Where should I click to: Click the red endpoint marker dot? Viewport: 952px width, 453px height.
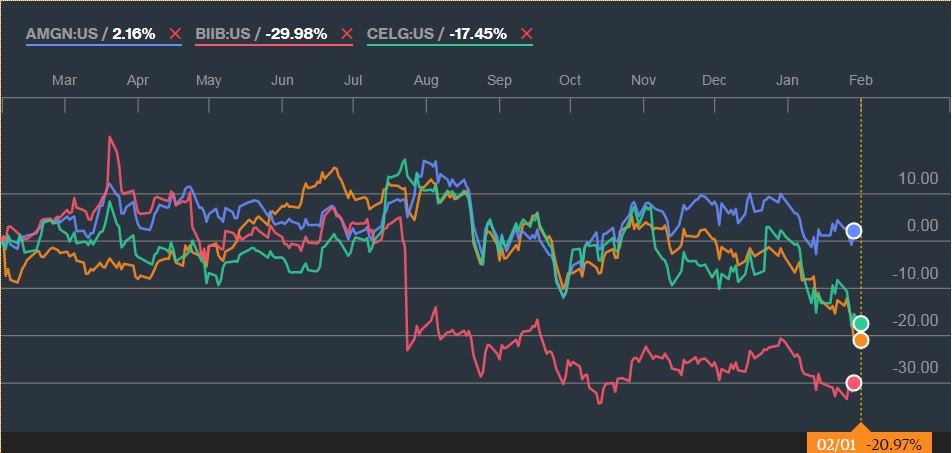pos(854,382)
